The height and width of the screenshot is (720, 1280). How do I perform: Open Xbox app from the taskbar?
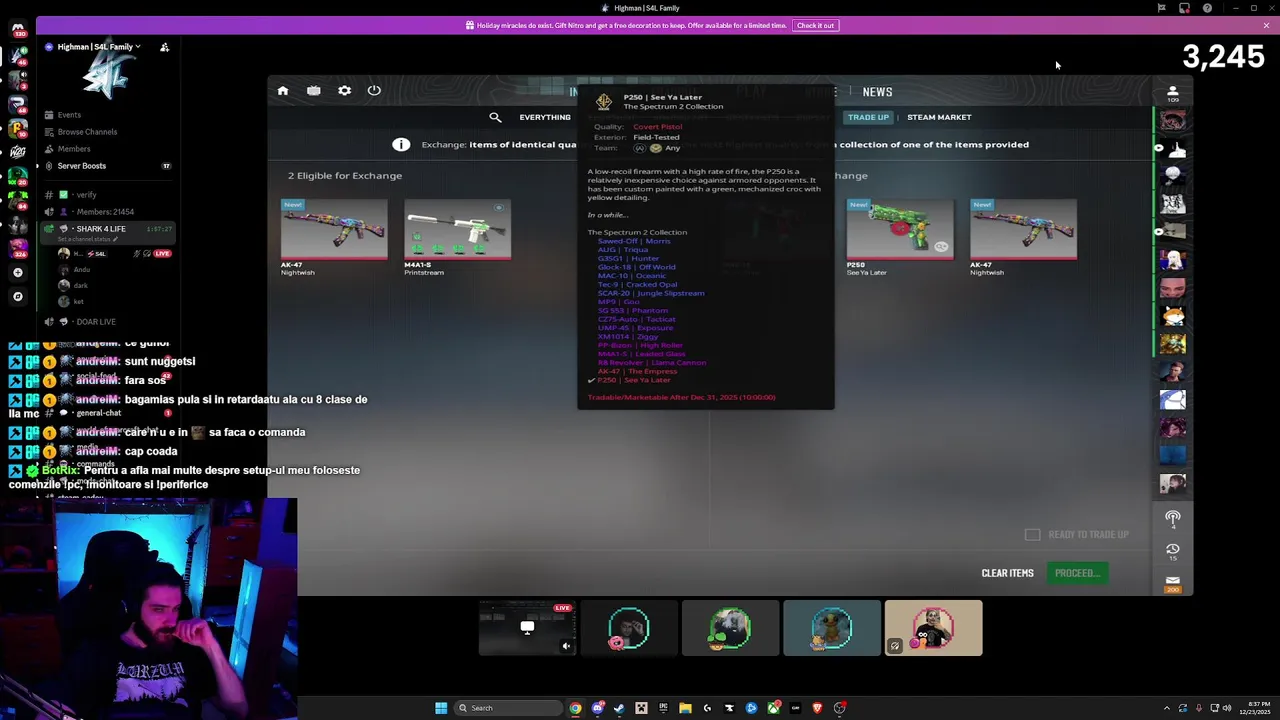773,708
